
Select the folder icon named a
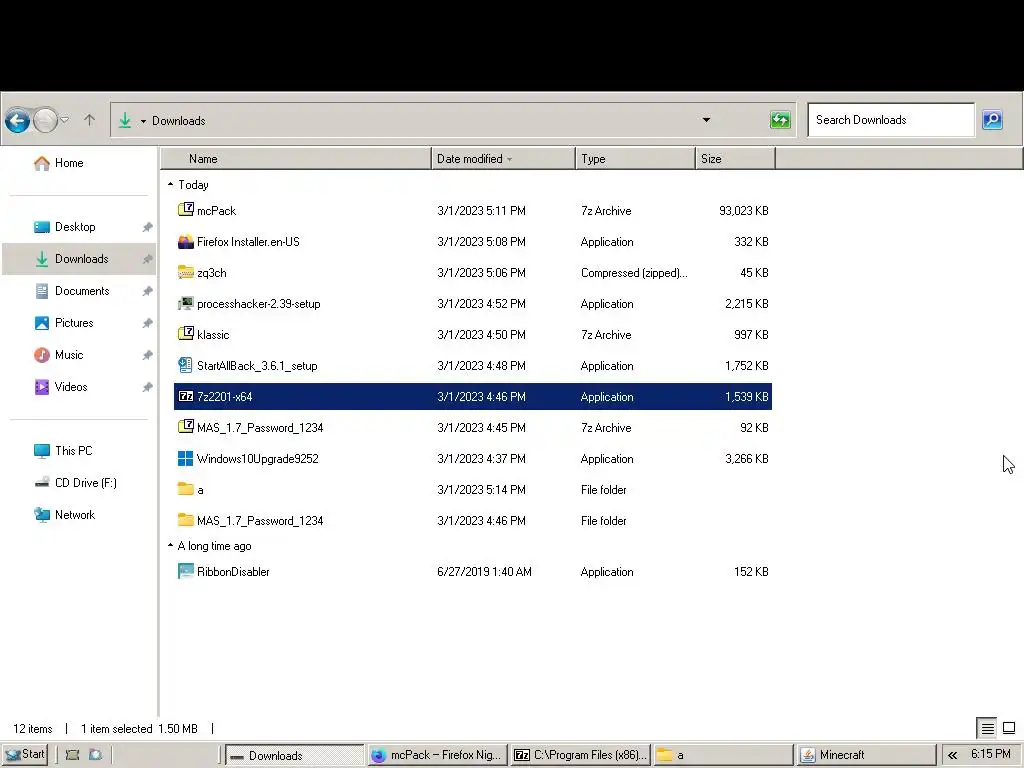point(185,489)
